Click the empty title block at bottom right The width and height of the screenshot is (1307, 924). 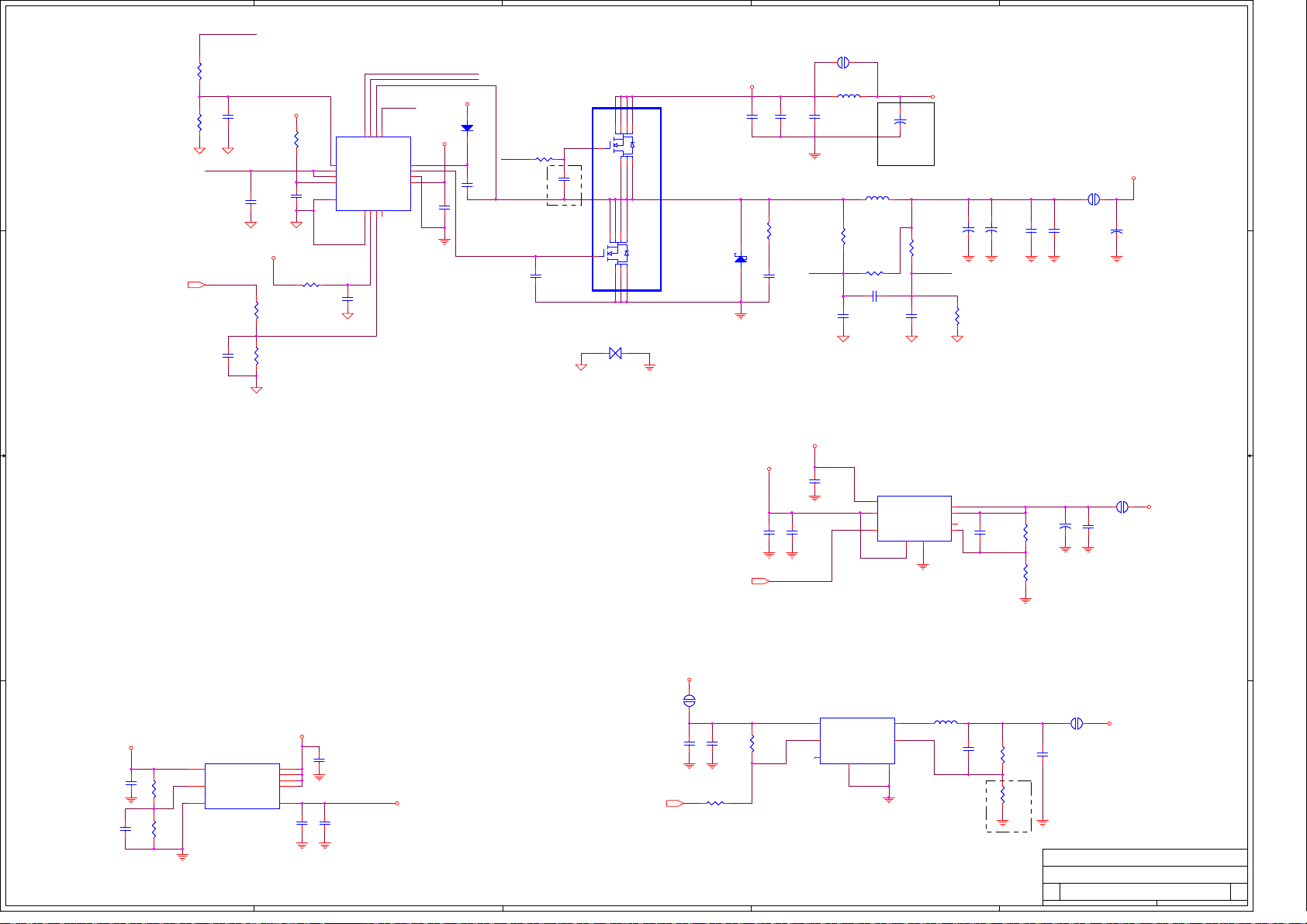(x=1145, y=877)
